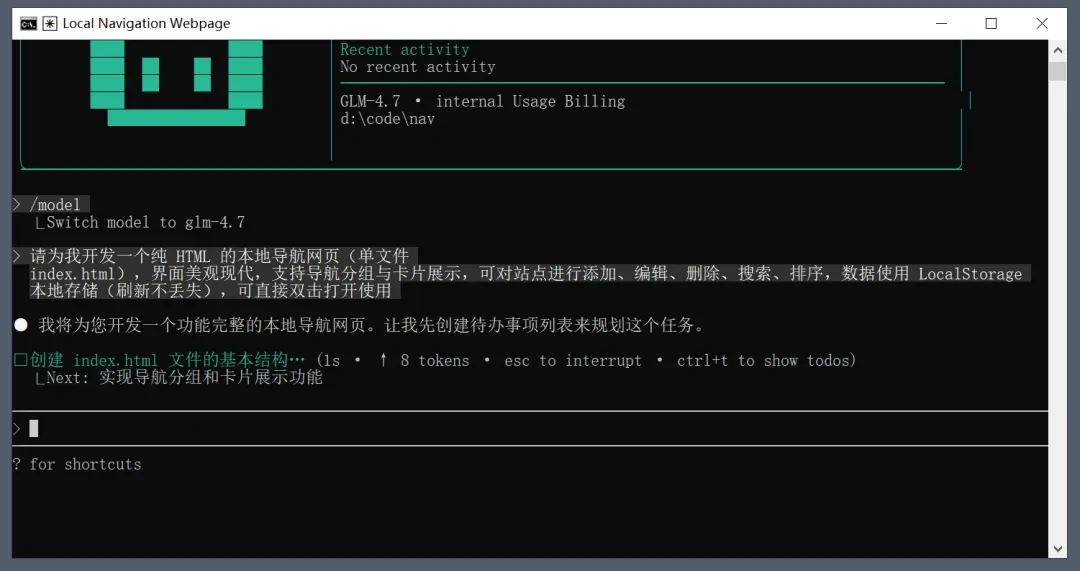This screenshot has width=1080, height=571.
Task: Click the 'Next: 实现导航分组和卡片展示功能' line
Action: (x=184, y=377)
